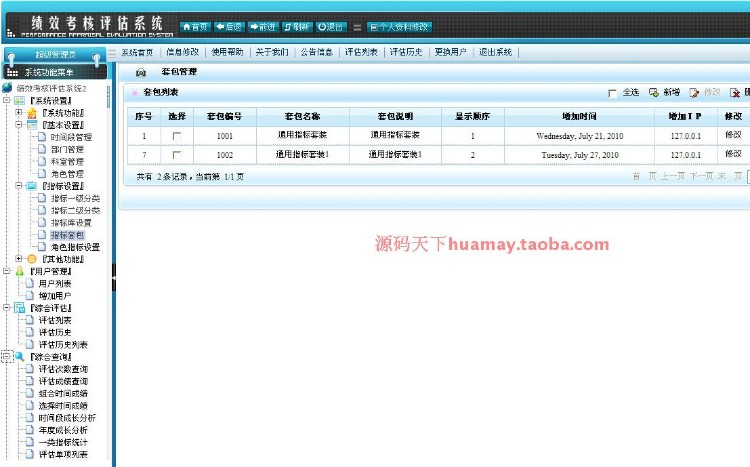Click 更换用户 in the top menu

(x=450, y=52)
